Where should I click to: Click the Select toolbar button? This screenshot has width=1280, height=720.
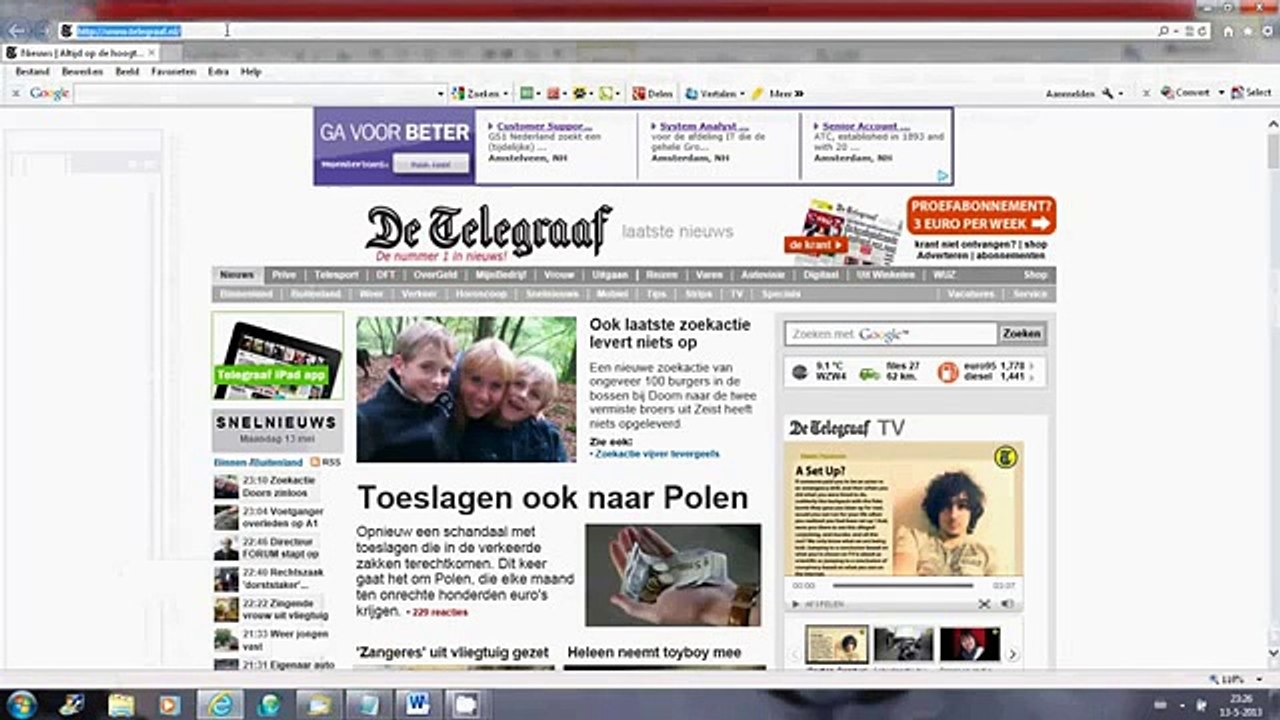[x=1251, y=93]
